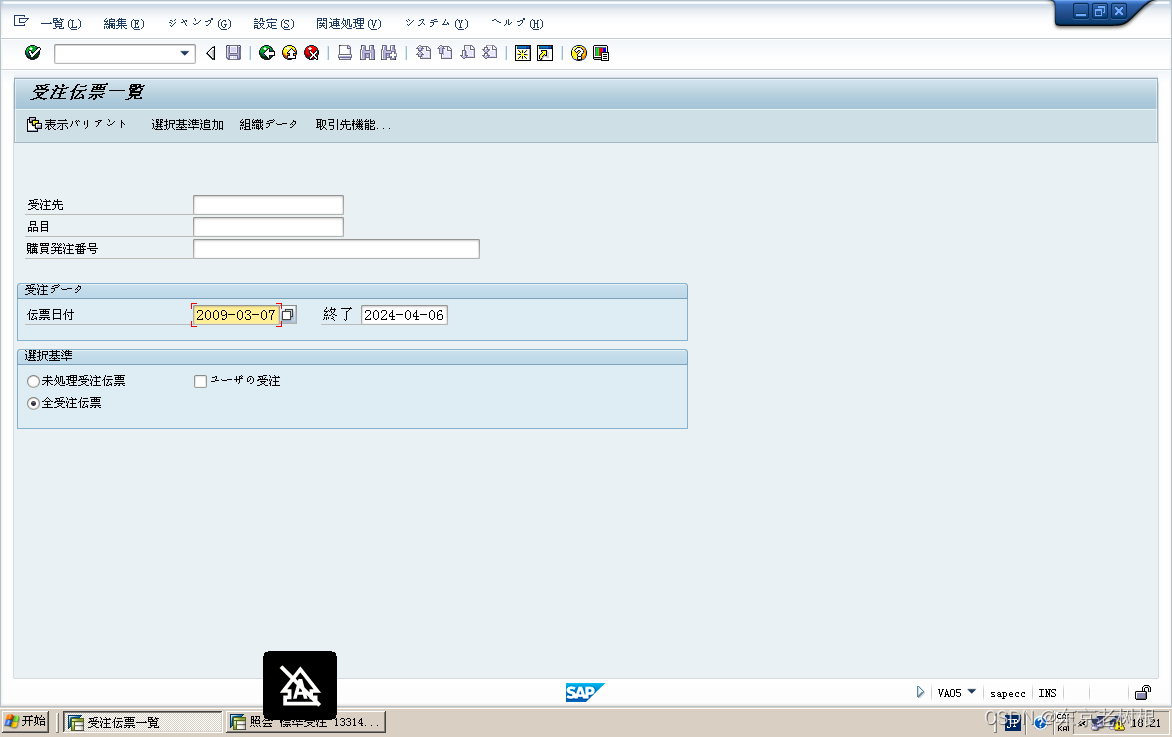This screenshot has width=1172, height=737.
Task: Open the 一覧(L) menu
Action: coord(61,24)
